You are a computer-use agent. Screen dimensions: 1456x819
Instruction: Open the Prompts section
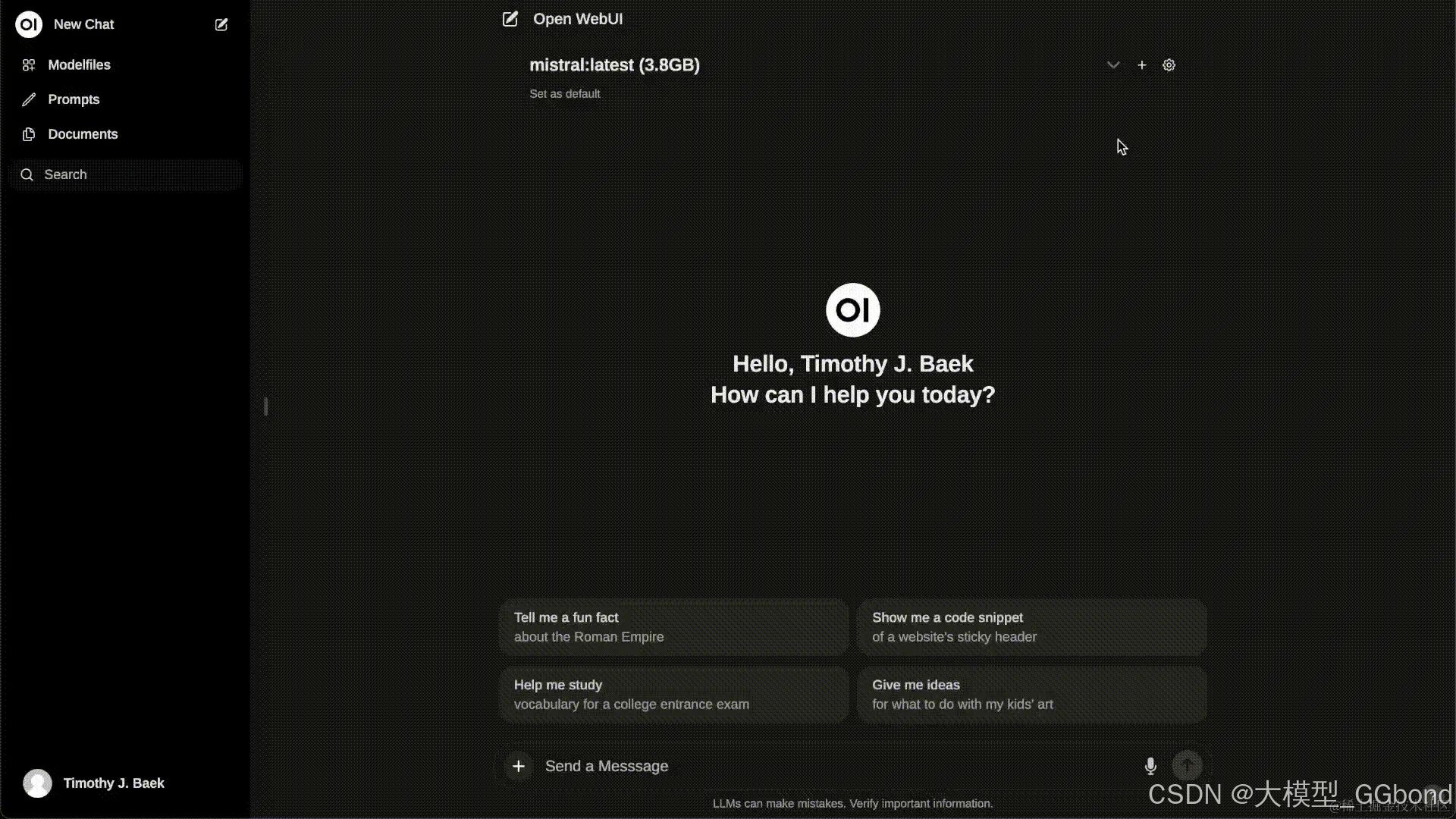[74, 99]
